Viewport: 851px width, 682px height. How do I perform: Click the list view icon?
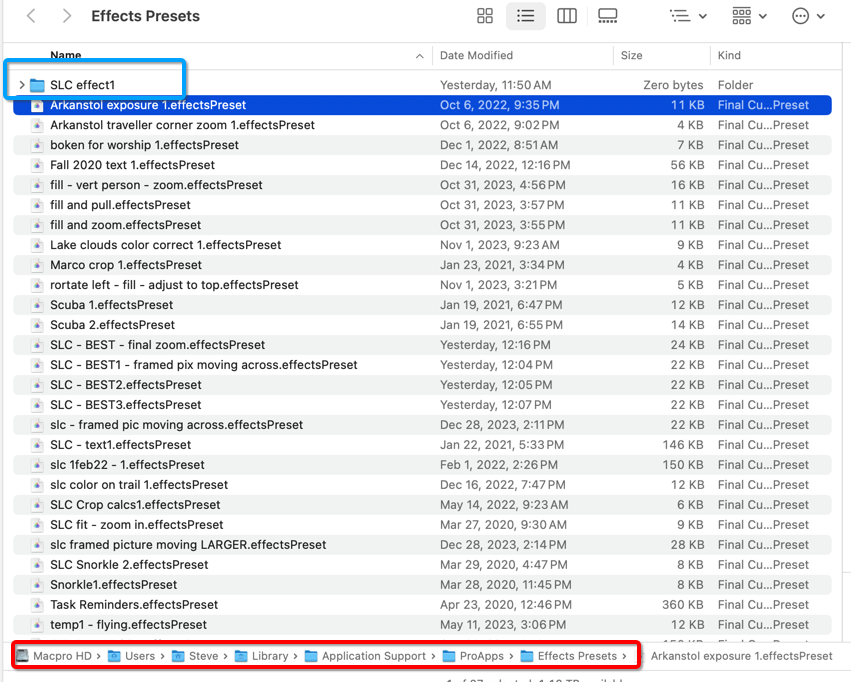click(527, 16)
